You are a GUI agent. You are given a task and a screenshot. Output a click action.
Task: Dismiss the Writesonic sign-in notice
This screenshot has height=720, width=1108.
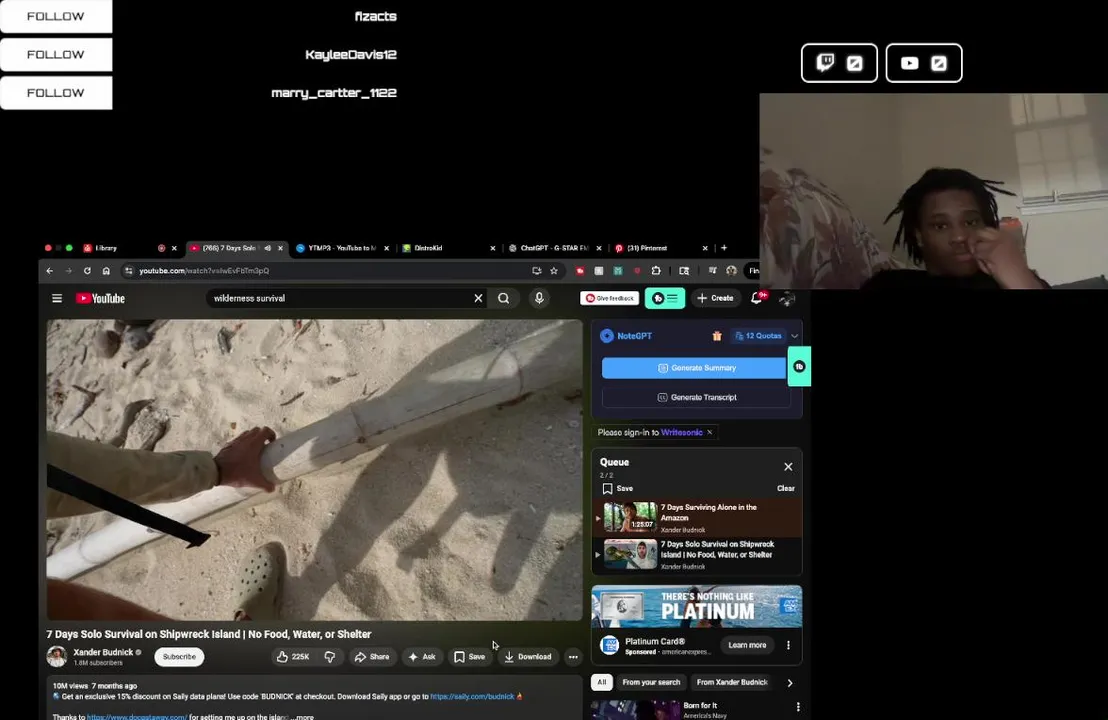(709, 432)
